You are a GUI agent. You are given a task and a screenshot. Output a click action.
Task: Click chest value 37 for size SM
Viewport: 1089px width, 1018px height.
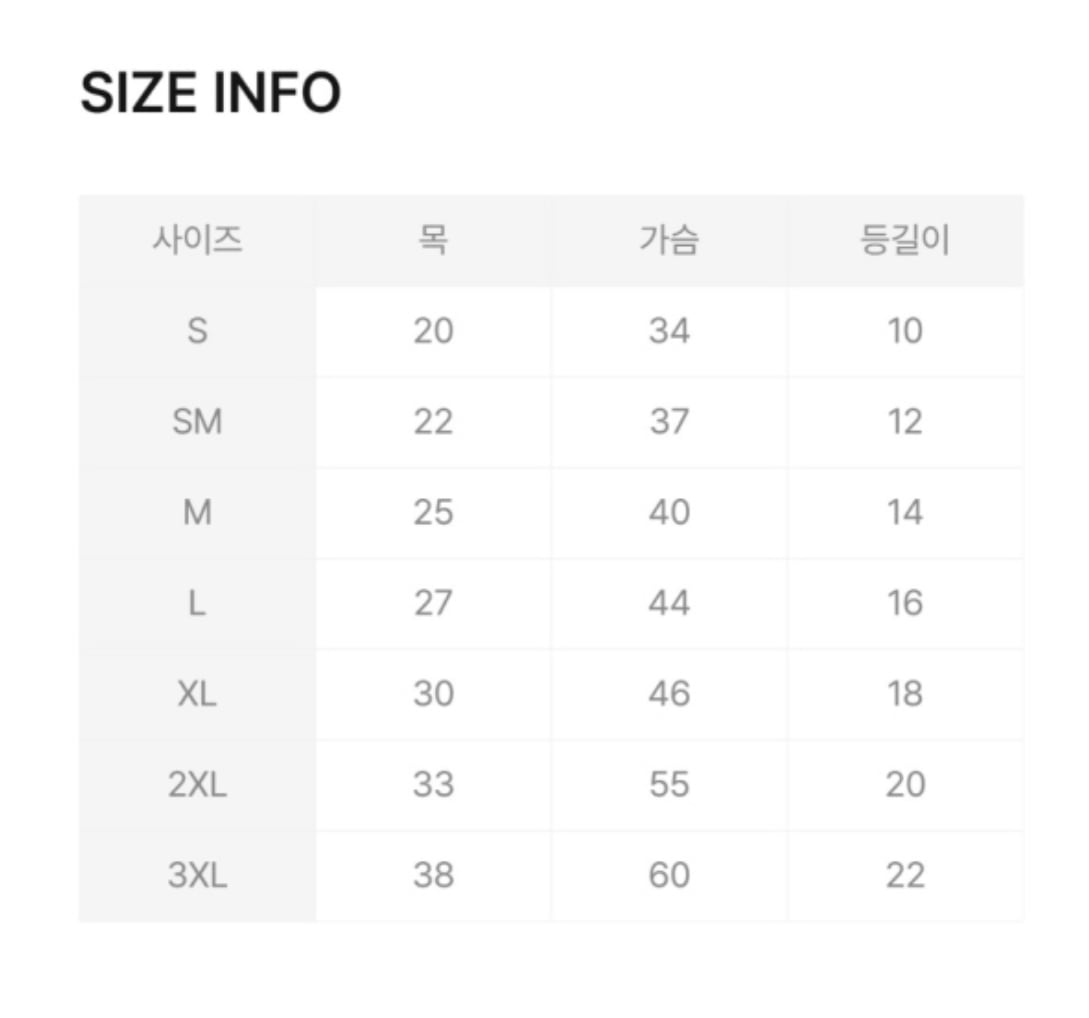pos(669,422)
